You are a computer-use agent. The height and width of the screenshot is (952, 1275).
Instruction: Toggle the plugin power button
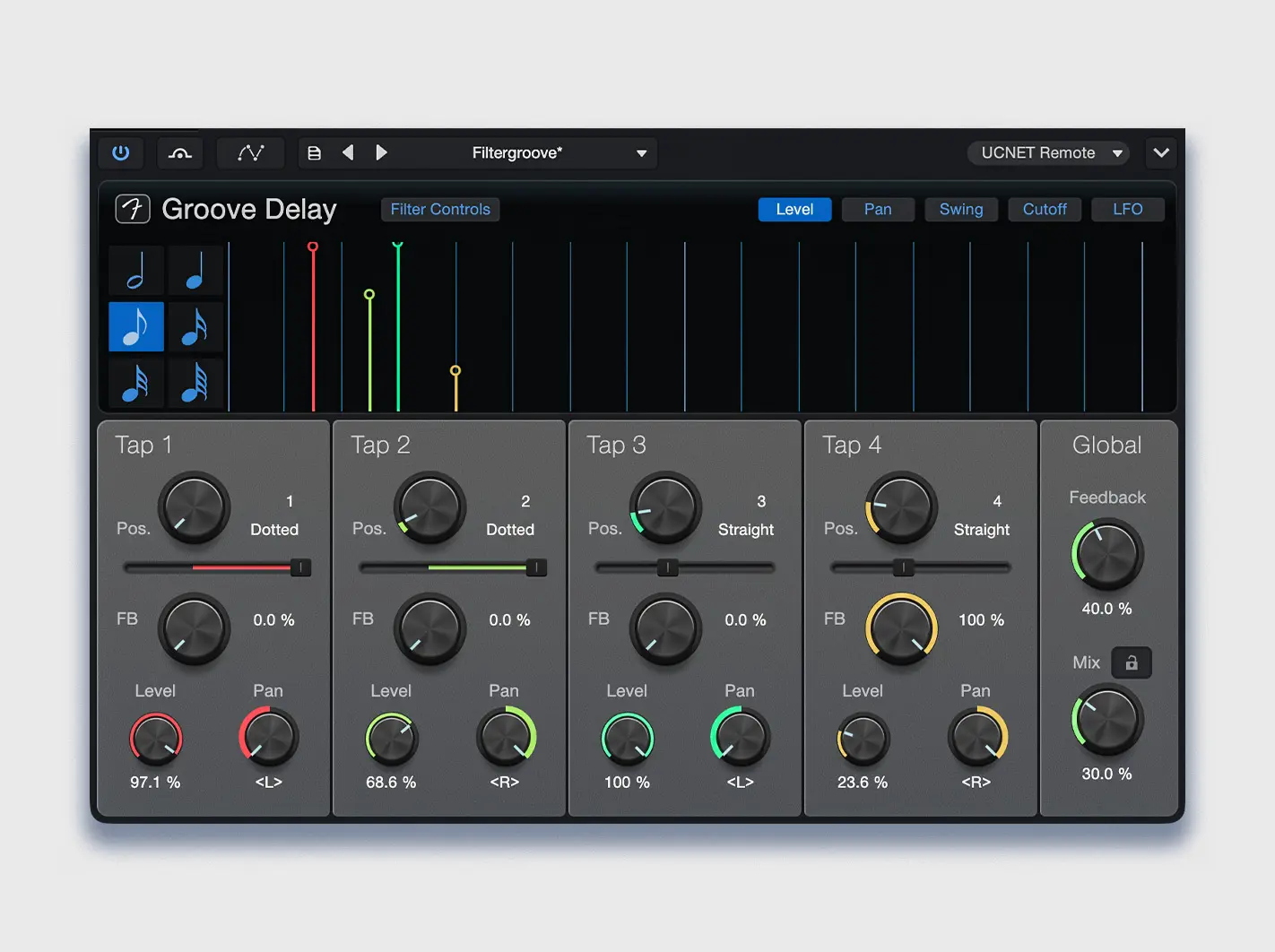[x=121, y=152]
